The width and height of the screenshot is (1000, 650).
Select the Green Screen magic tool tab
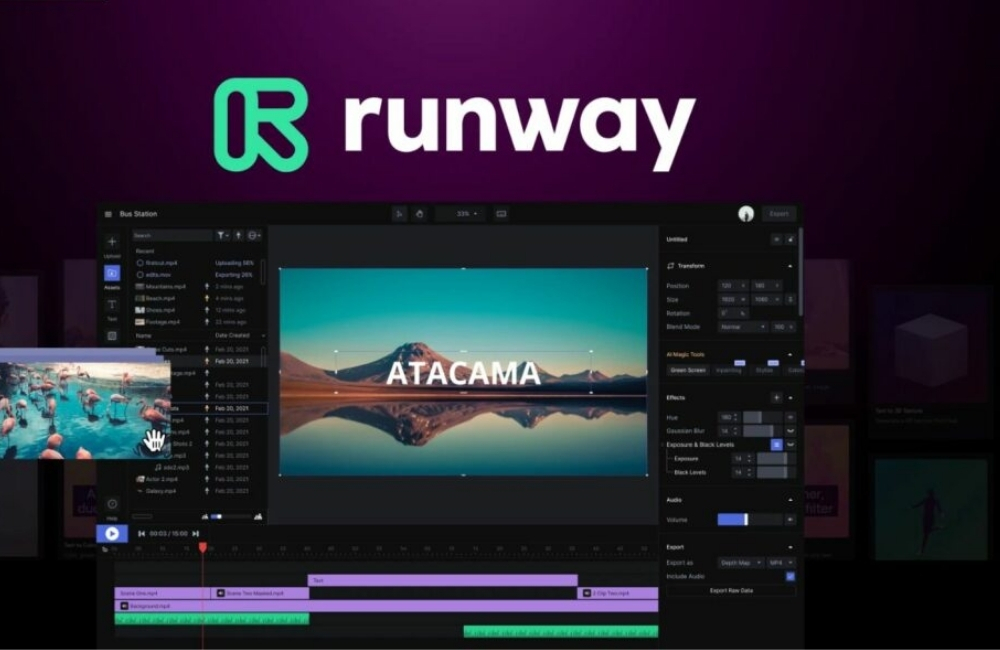coord(688,370)
